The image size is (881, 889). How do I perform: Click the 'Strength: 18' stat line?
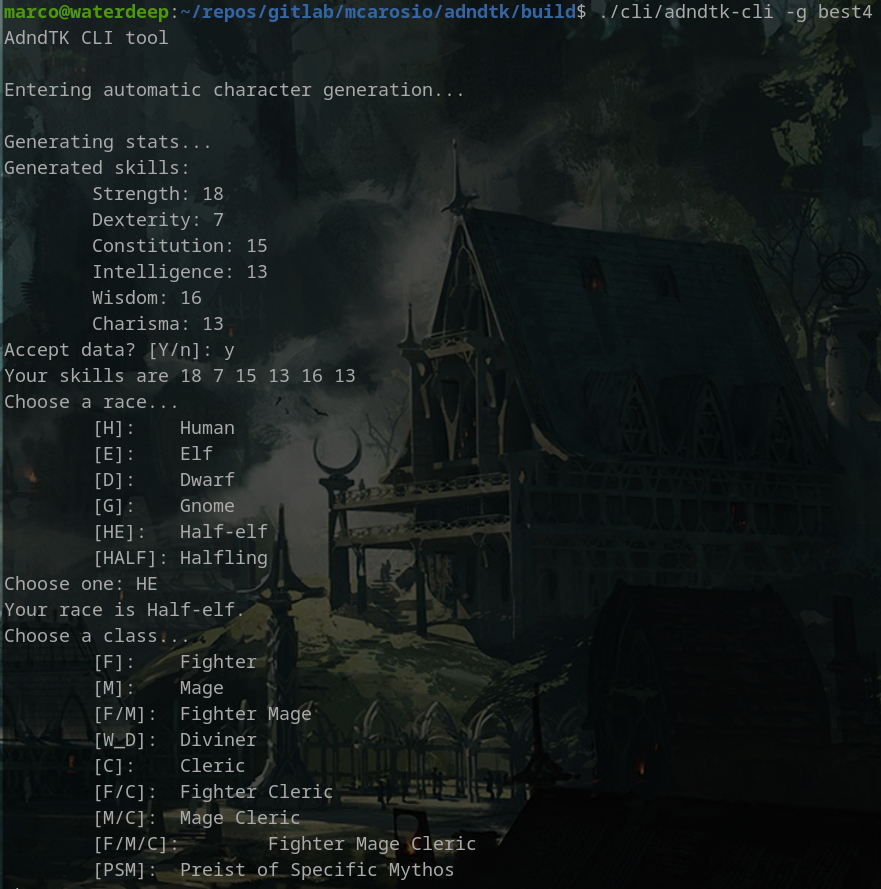point(157,194)
